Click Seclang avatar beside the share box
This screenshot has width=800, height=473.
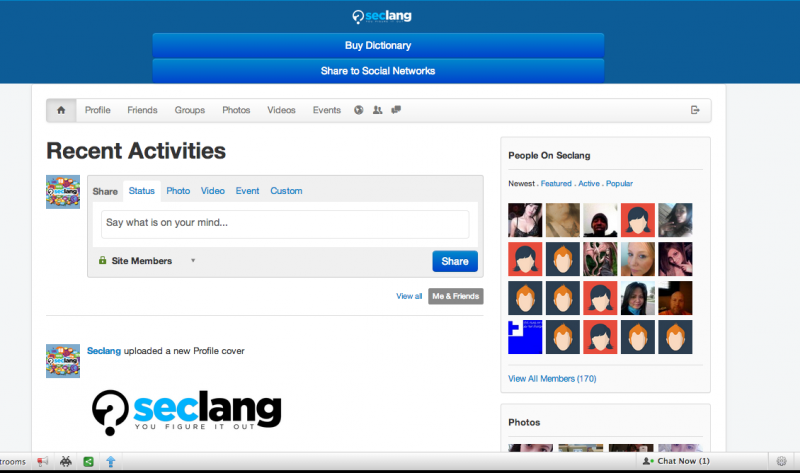click(x=63, y=192)
